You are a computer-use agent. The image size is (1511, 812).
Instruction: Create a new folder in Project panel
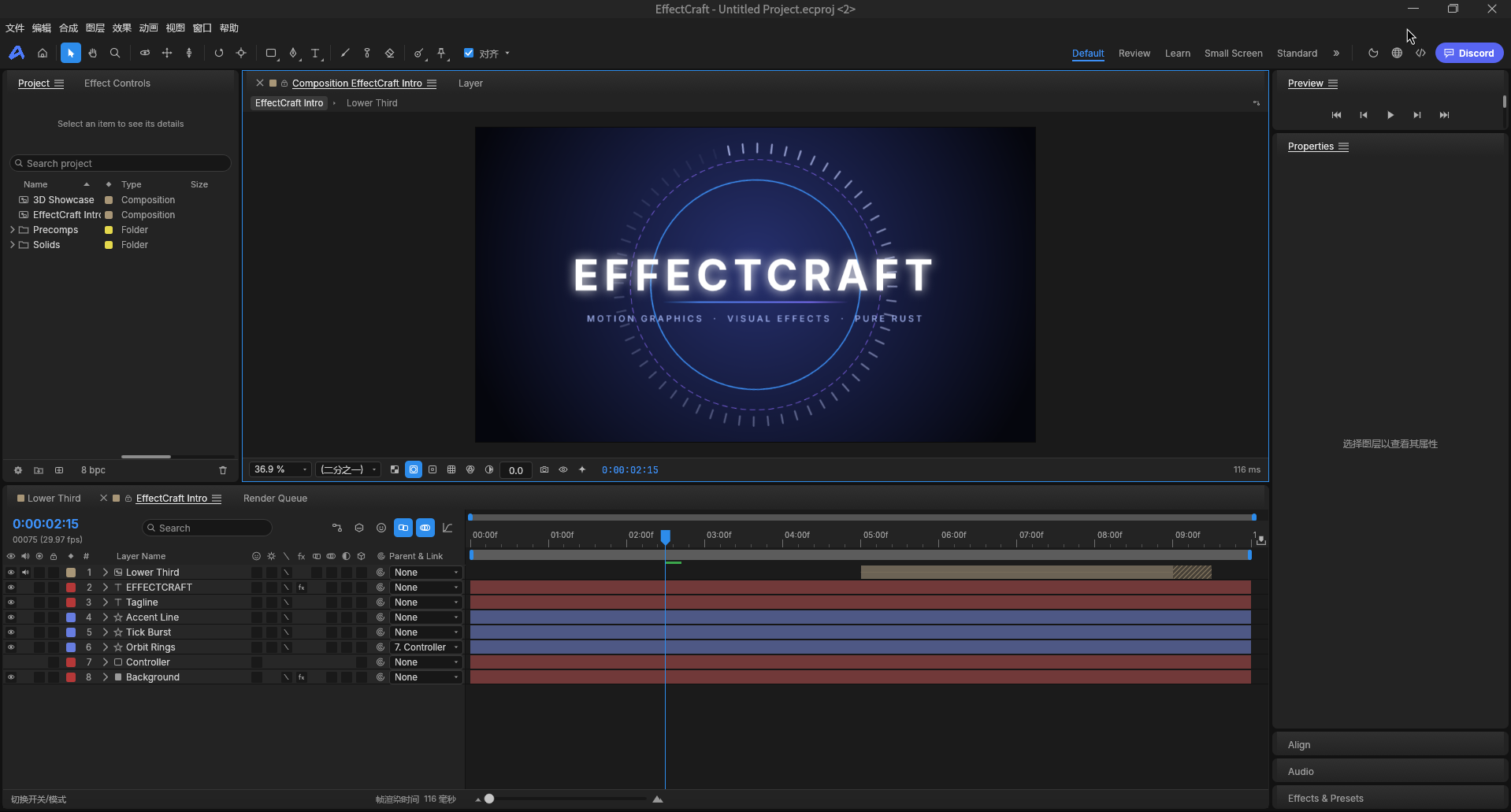(39, 470)
